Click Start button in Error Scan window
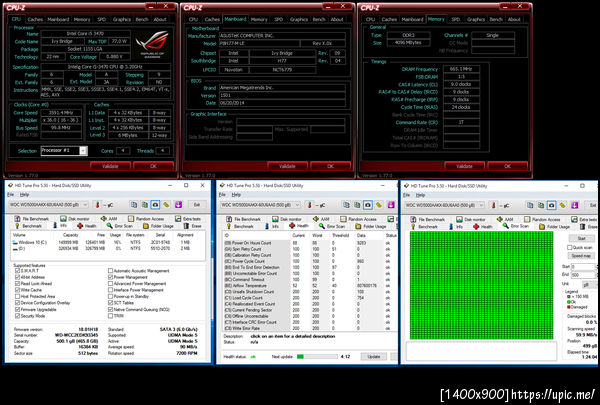The height and width of the screenshot is (405, 600). pyautogui.click(x=581, y=238)
